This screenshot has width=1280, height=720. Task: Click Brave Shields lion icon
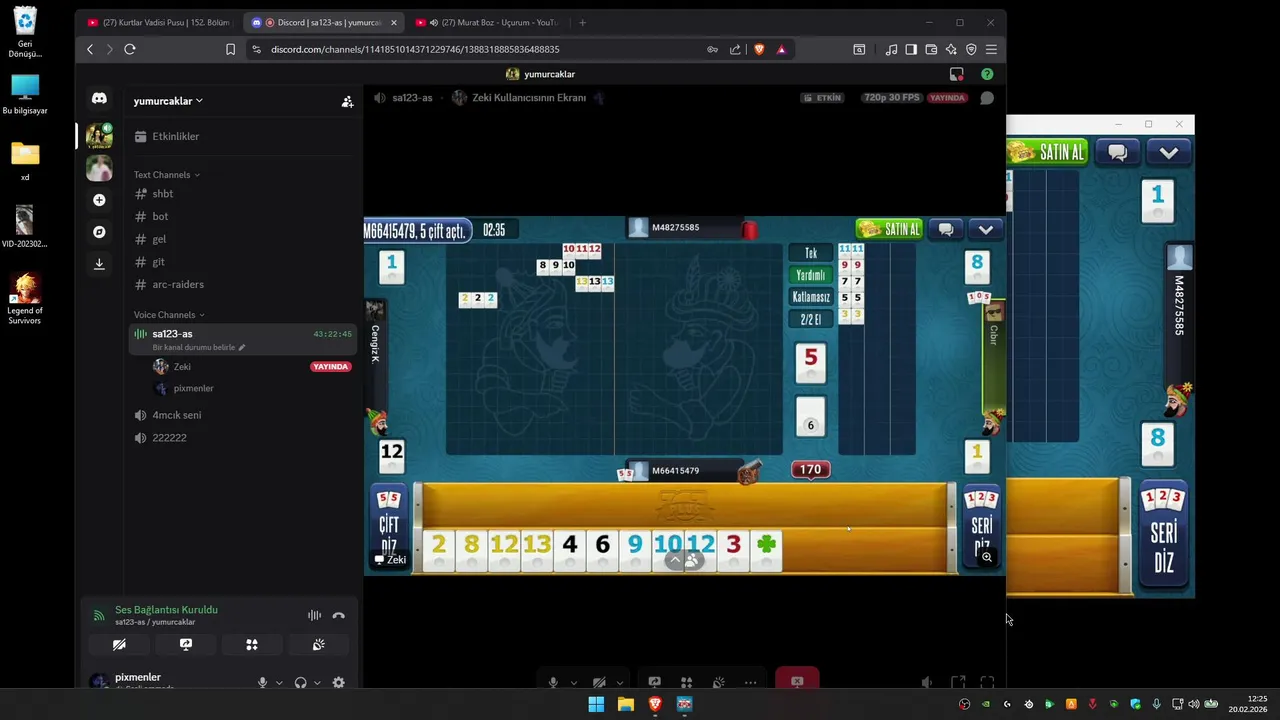[759, 49]
